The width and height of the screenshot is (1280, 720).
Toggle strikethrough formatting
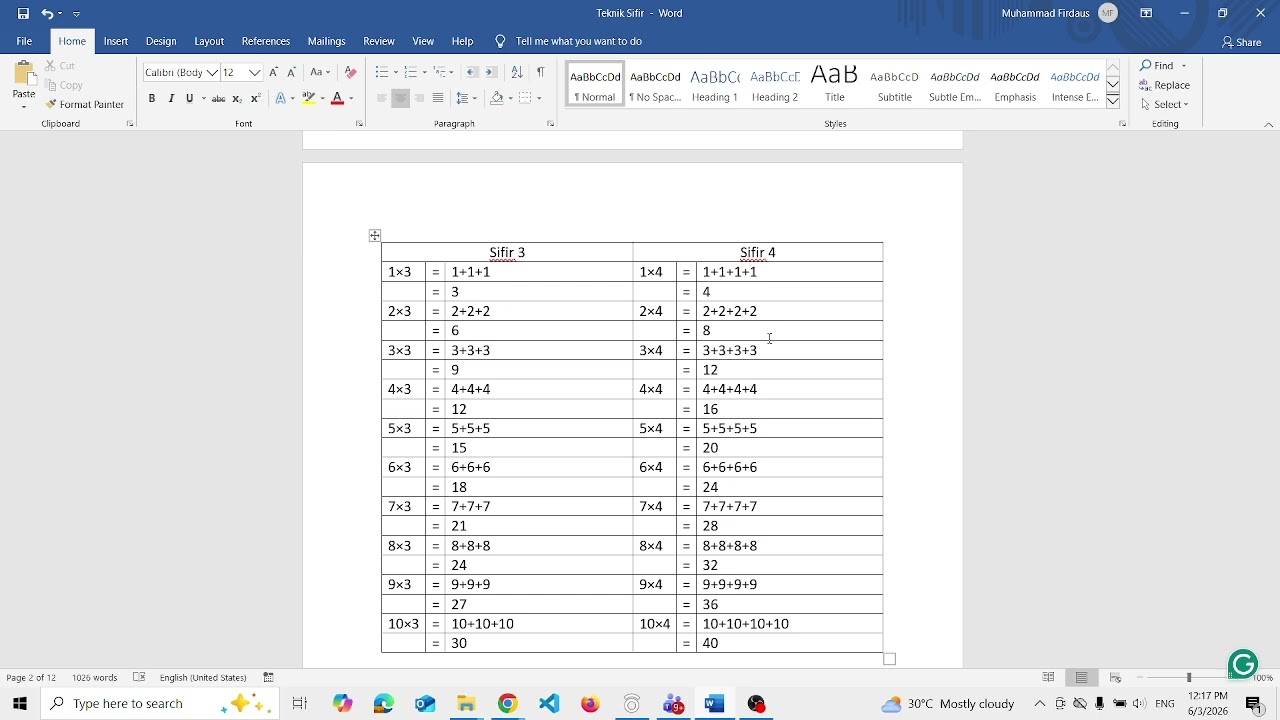[x=218, y=98]
